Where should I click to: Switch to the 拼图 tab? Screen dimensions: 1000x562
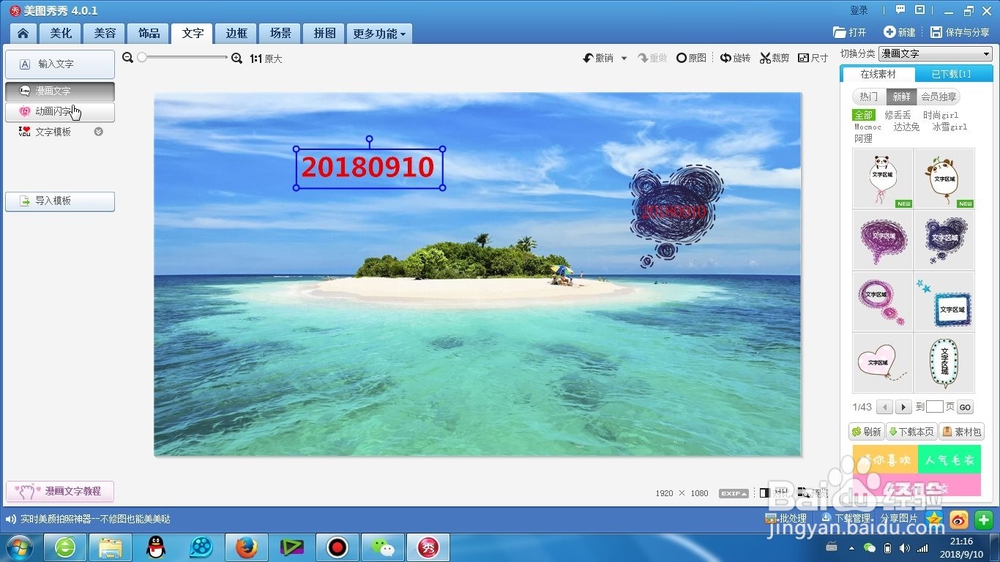tap(324, 33)
